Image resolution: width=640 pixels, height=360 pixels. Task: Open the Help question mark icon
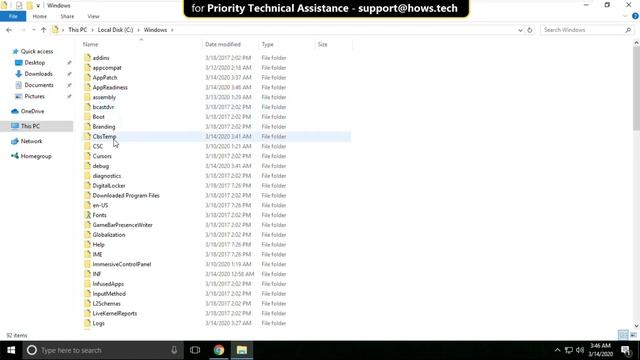pyautogui.click(x=635, y=16)
